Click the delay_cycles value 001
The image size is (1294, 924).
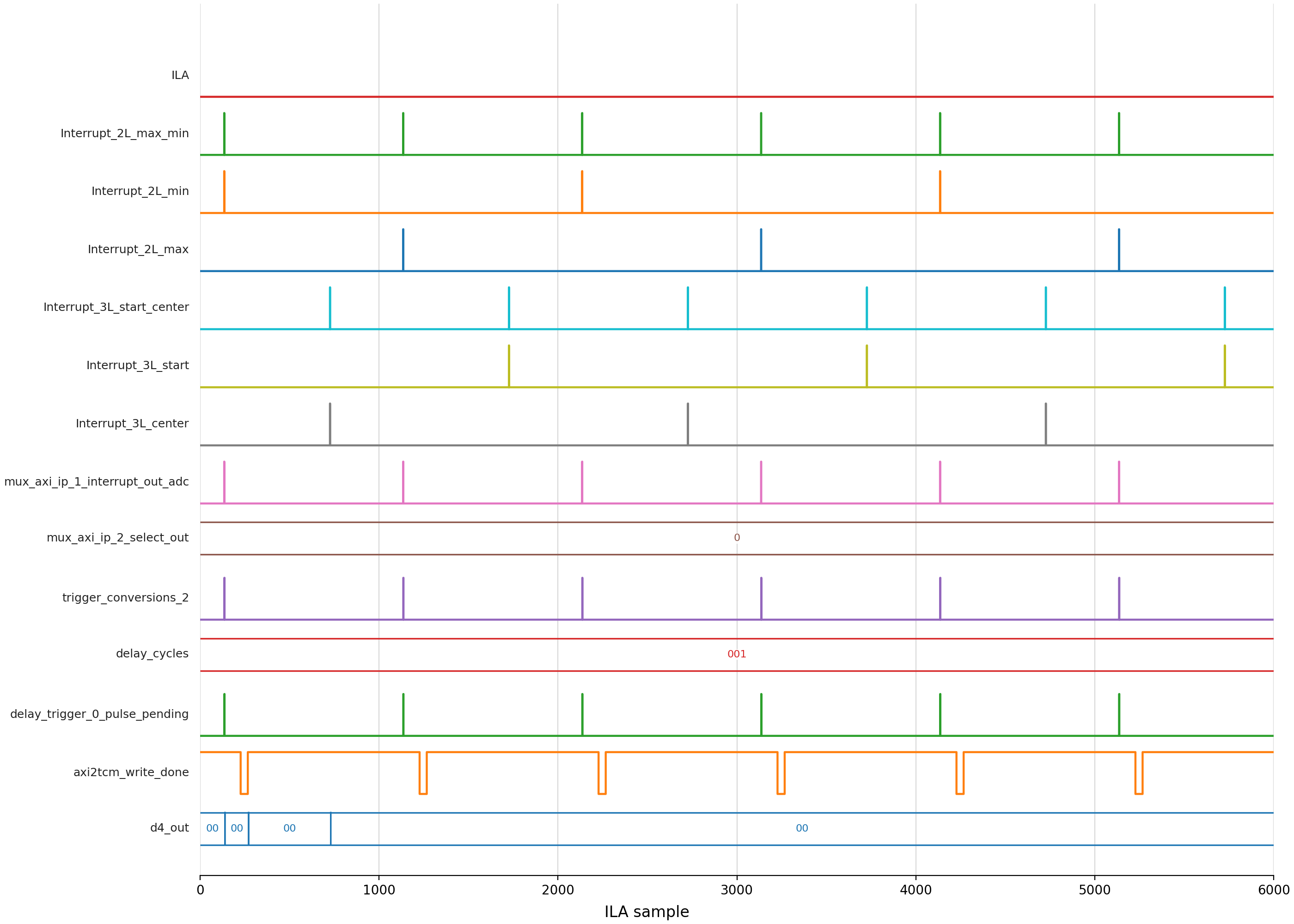point(736,654)
